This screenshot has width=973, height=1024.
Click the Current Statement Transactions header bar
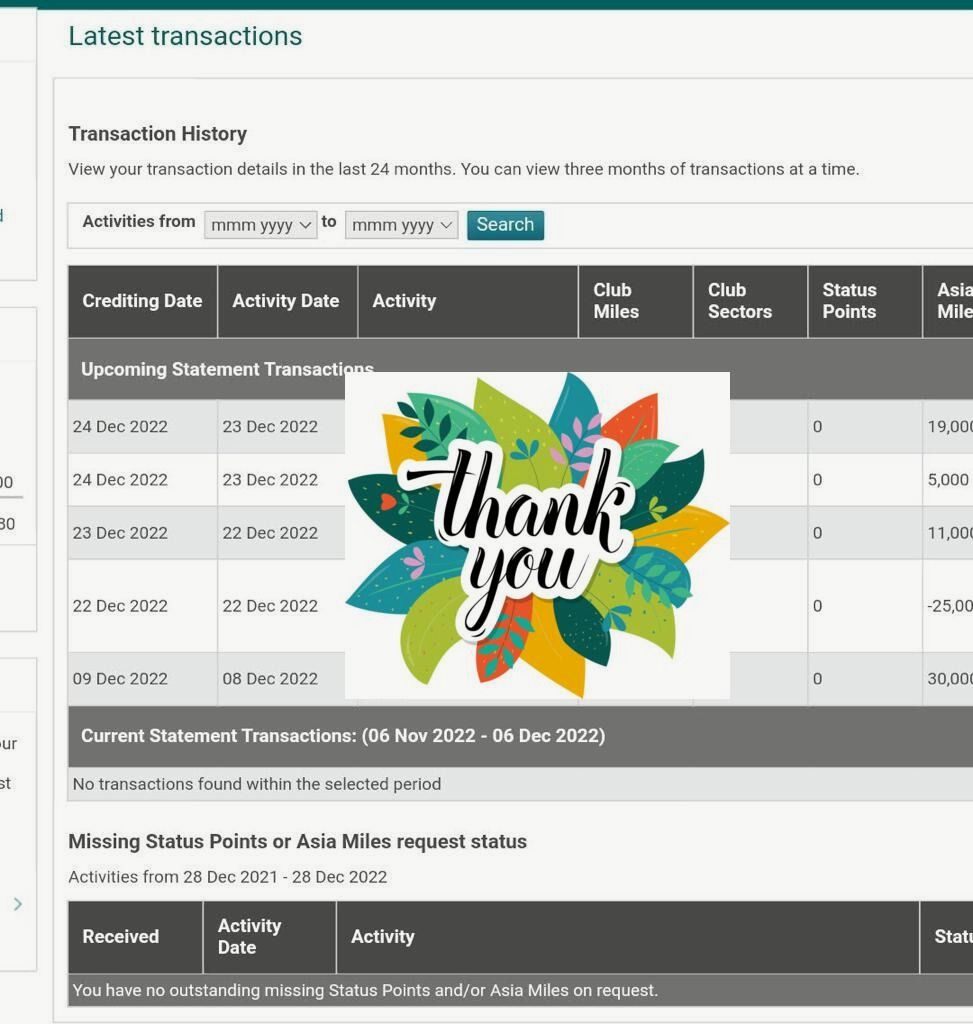520,736
